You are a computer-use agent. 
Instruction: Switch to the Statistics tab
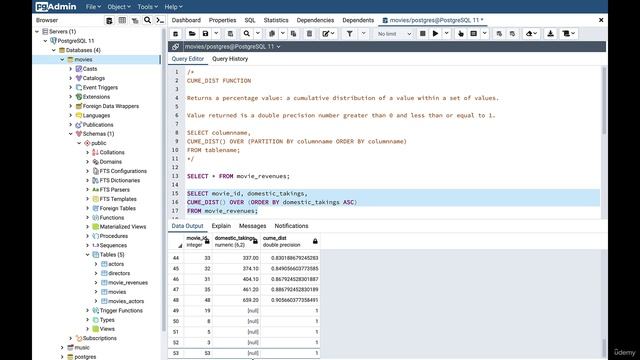[276, 20]
